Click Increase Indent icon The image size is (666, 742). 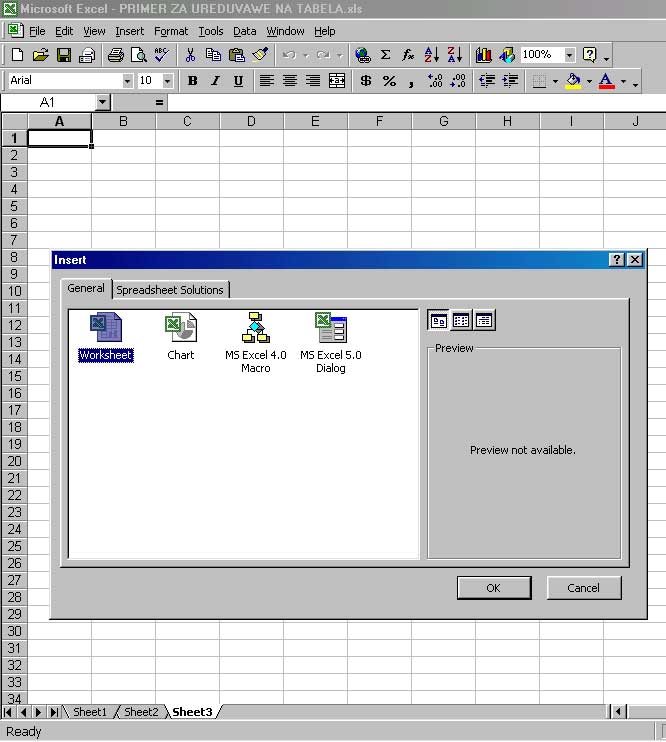510,81
